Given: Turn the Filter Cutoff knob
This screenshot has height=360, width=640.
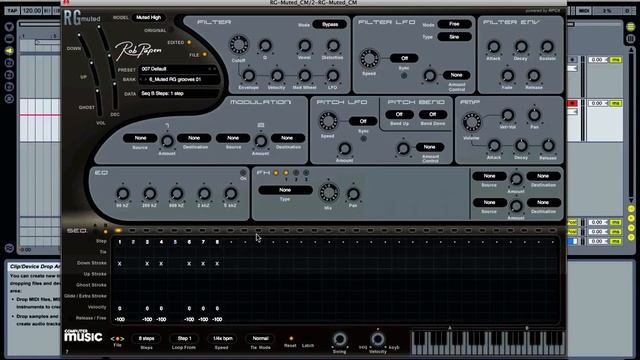Looking at the screenshot, I should click(x=239, y=45).
